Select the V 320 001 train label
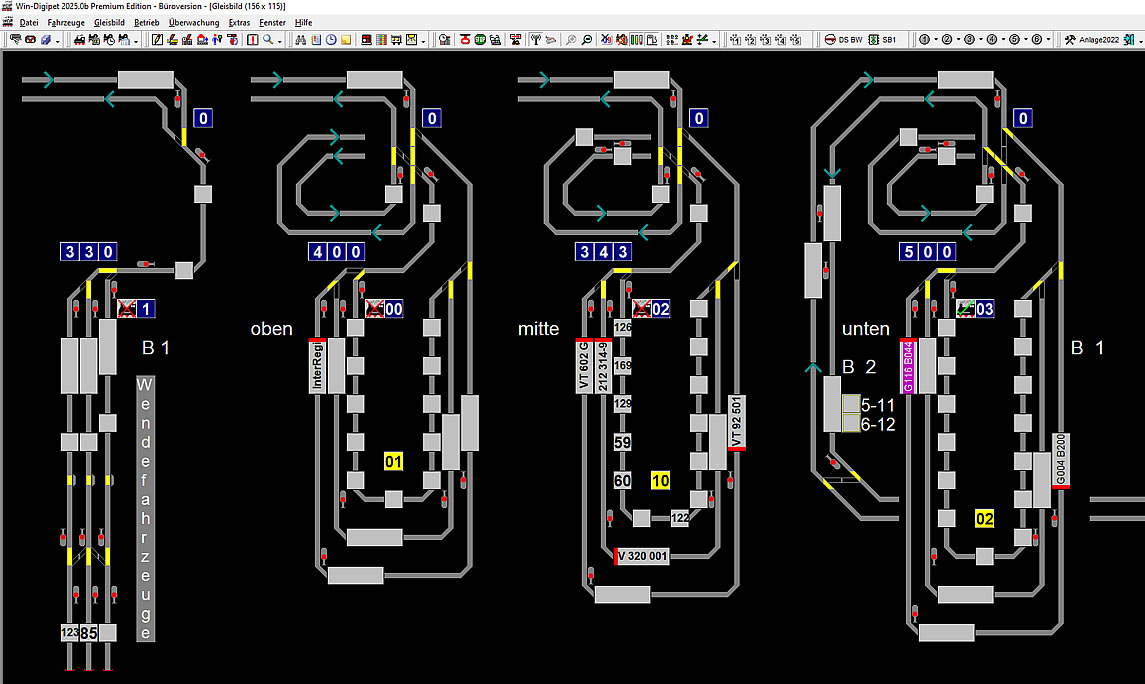Screen dimensions: 1145x684 pos(642,556)
